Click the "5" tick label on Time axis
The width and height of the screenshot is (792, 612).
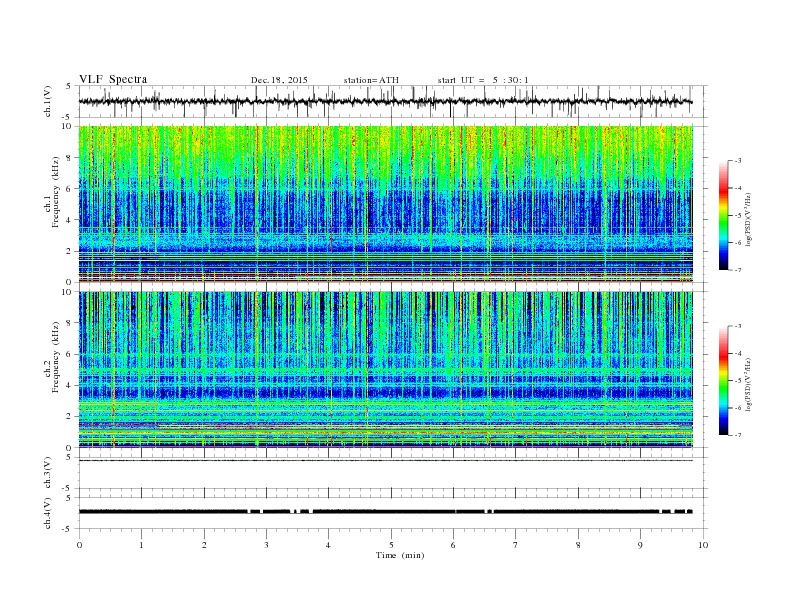(391, 545)
